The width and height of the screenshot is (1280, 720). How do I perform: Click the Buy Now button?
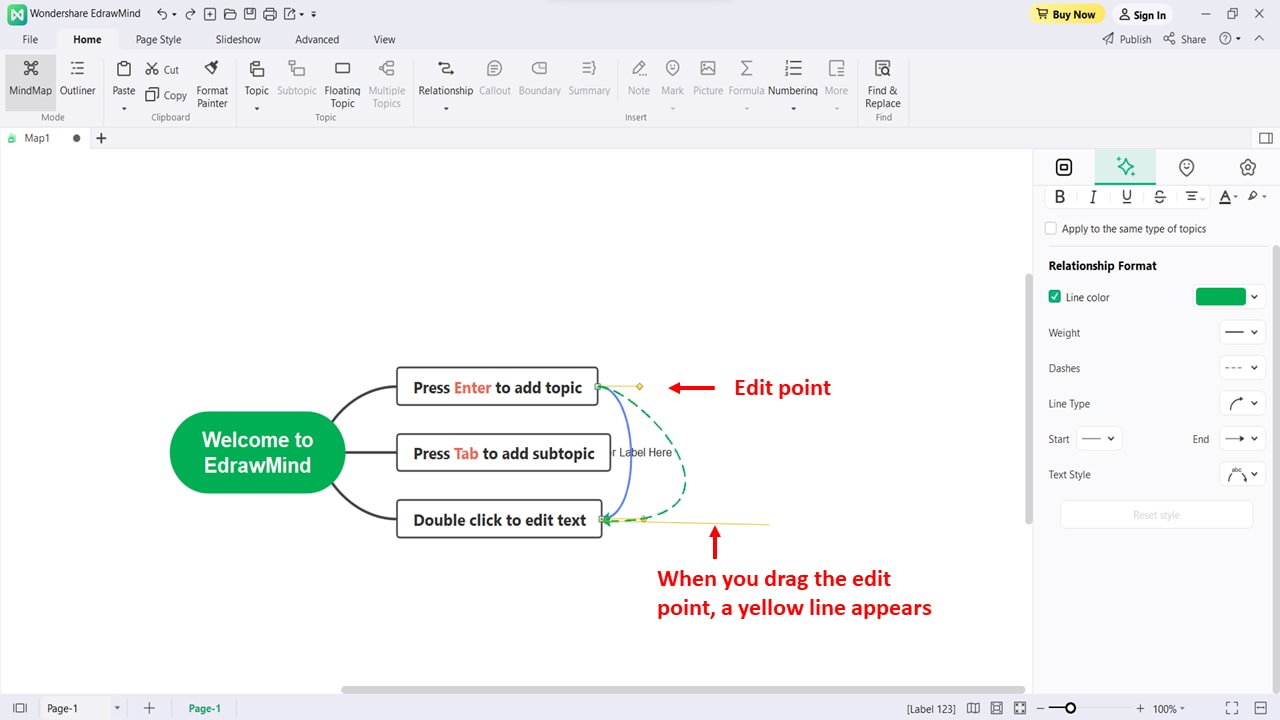pos(1067,14)
